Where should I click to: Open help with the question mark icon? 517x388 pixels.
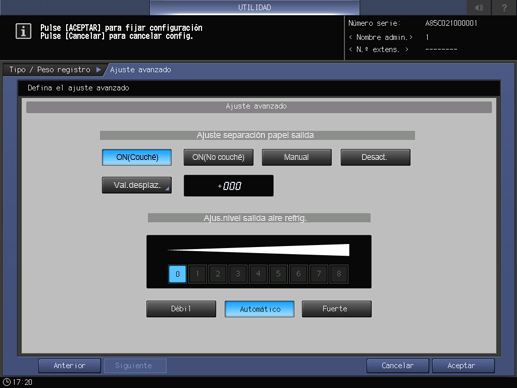point(504,7)
